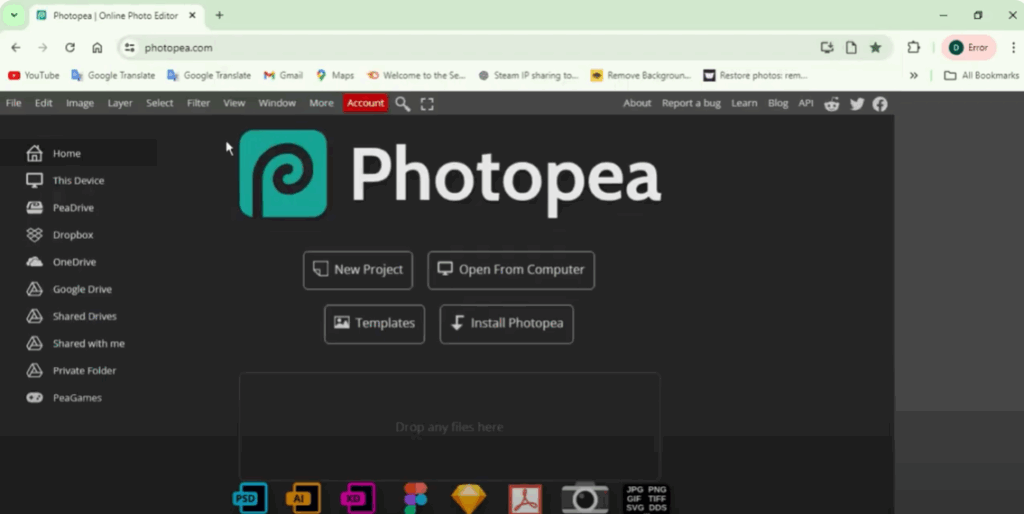The image size is (1024, 514).
Task: Open the About link
Action: 637,103
